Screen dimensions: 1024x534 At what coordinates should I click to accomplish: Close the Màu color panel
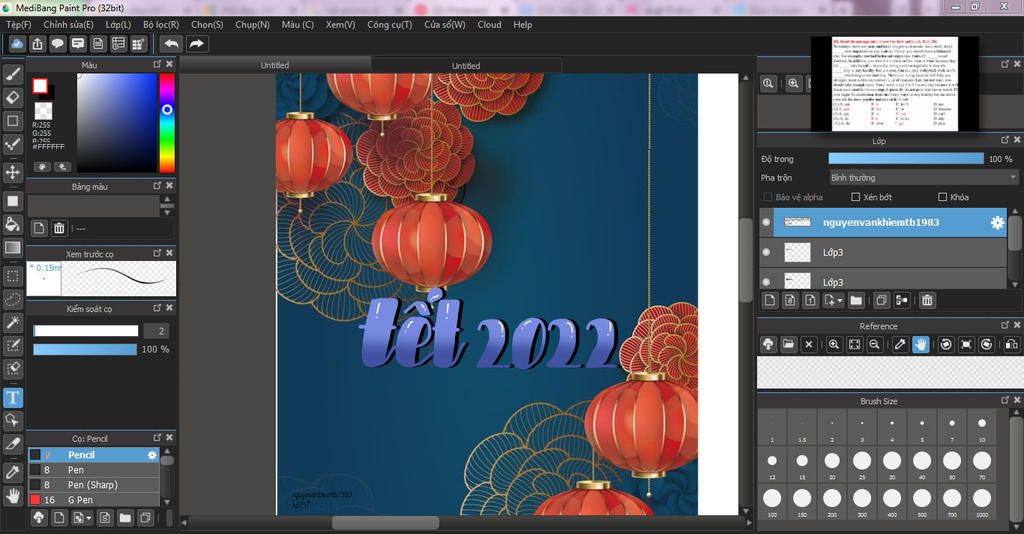coord(169,64)
